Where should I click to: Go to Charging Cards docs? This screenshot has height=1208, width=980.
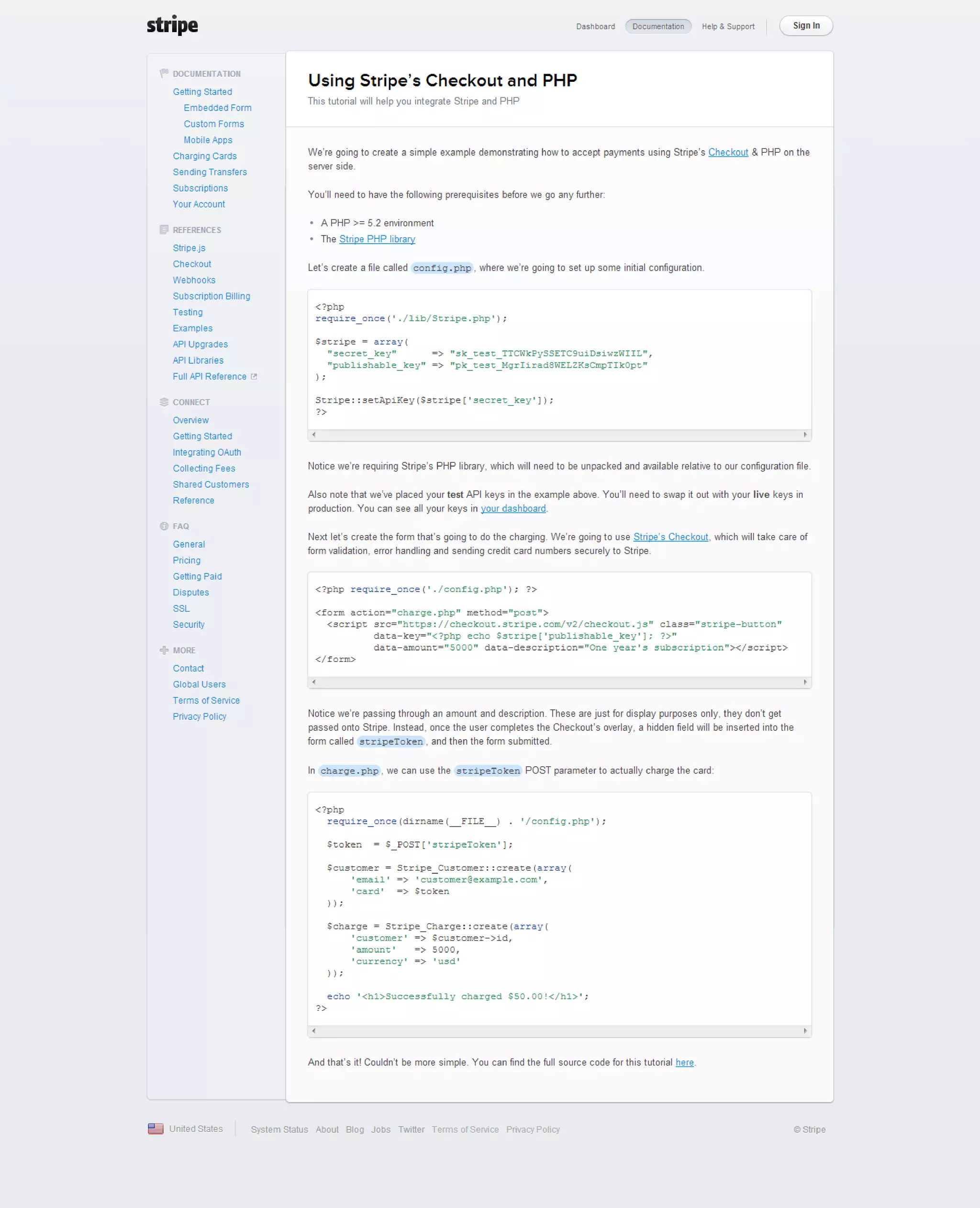click(x=204, y=157)
